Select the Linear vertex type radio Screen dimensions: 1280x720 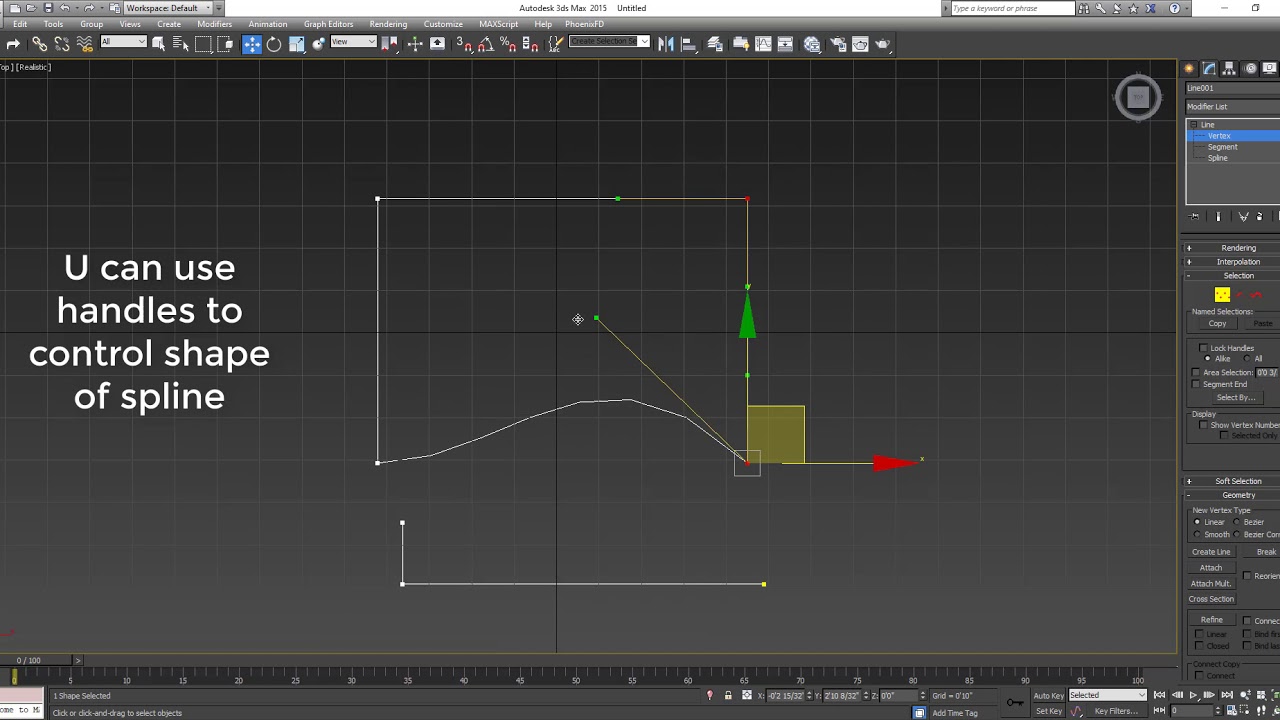(1197, 522)
